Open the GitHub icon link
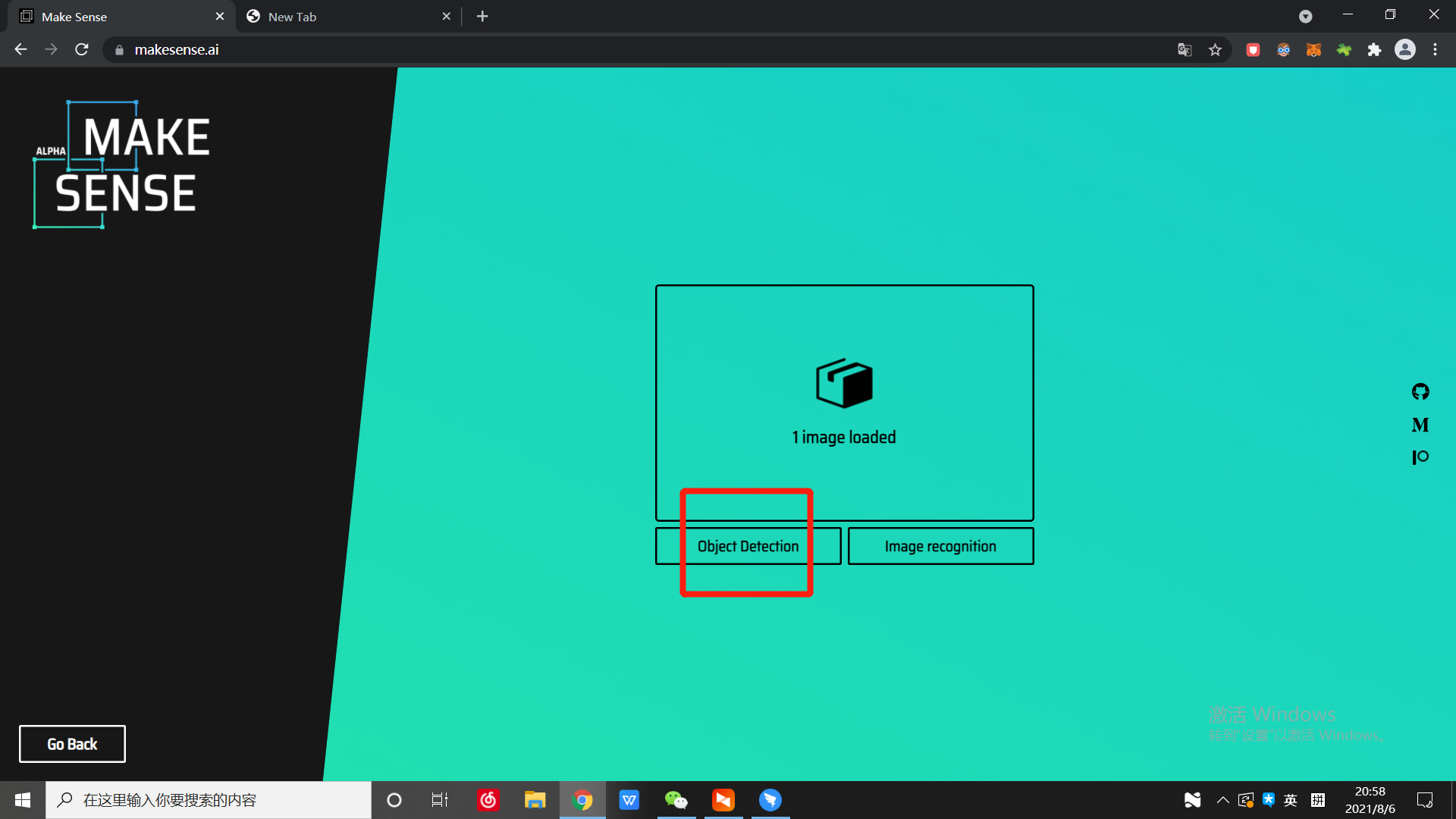This screenshot has height=819, width=1456. (x=1420, y=391)
